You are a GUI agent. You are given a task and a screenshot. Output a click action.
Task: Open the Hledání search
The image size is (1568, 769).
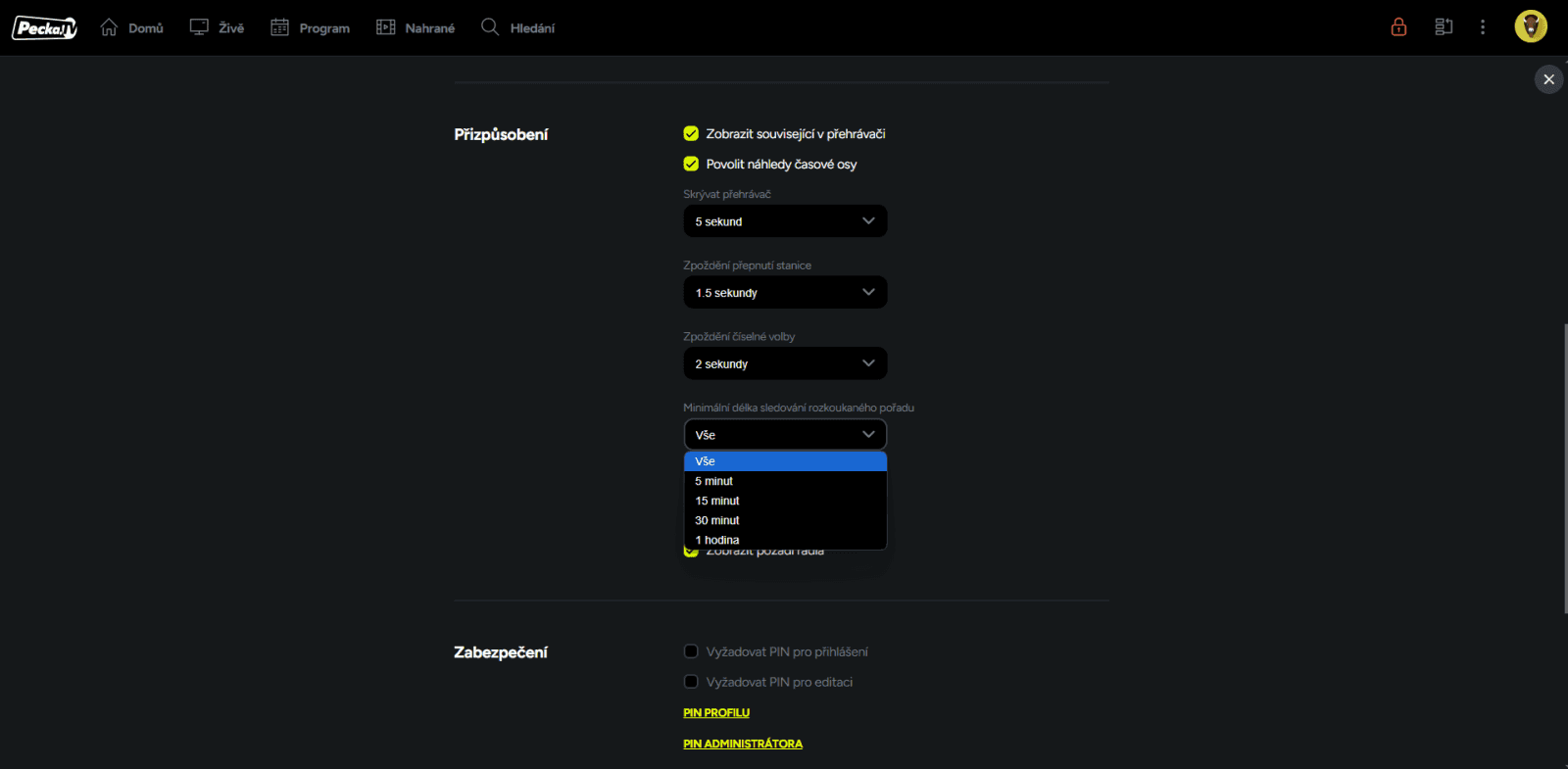(x=517, y=27)
